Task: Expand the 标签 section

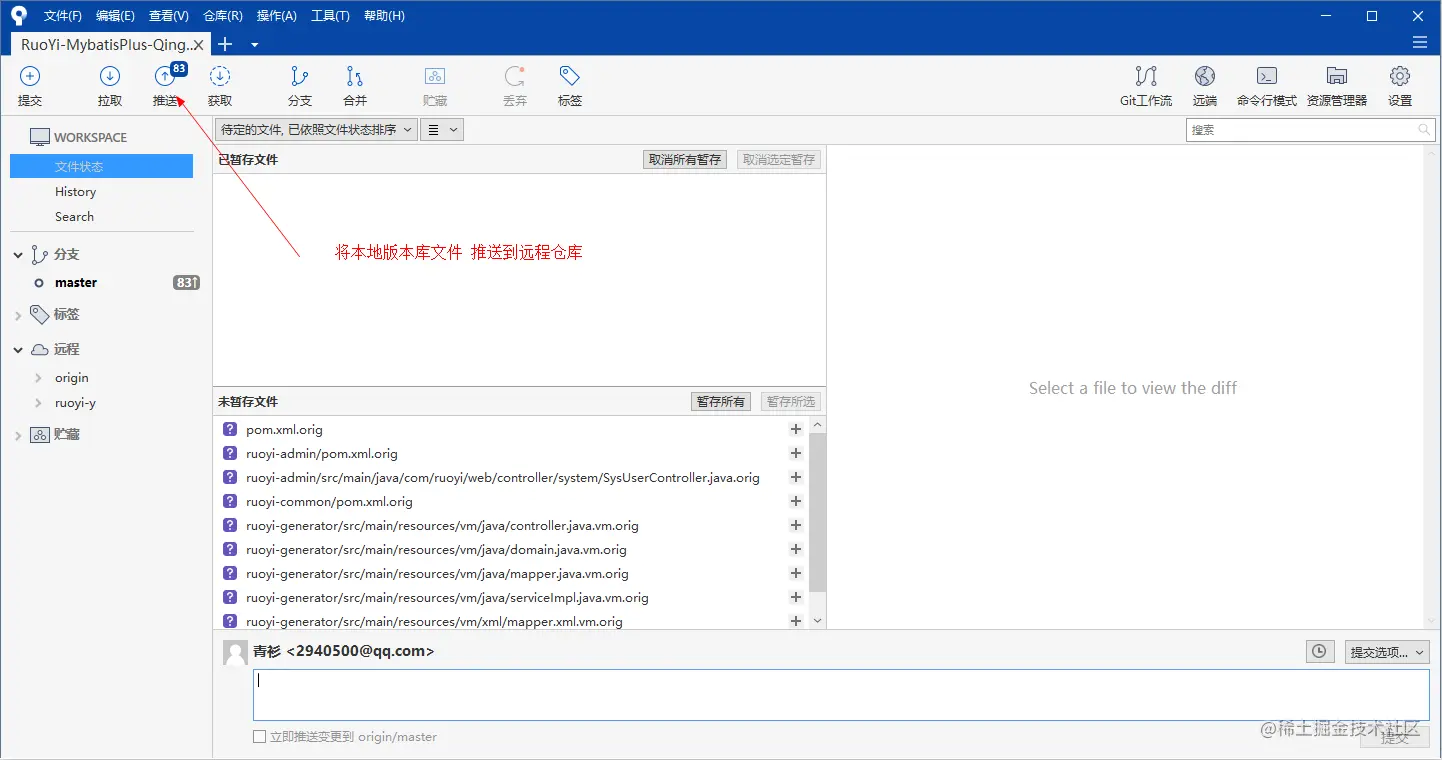Action: coord(18,315)
